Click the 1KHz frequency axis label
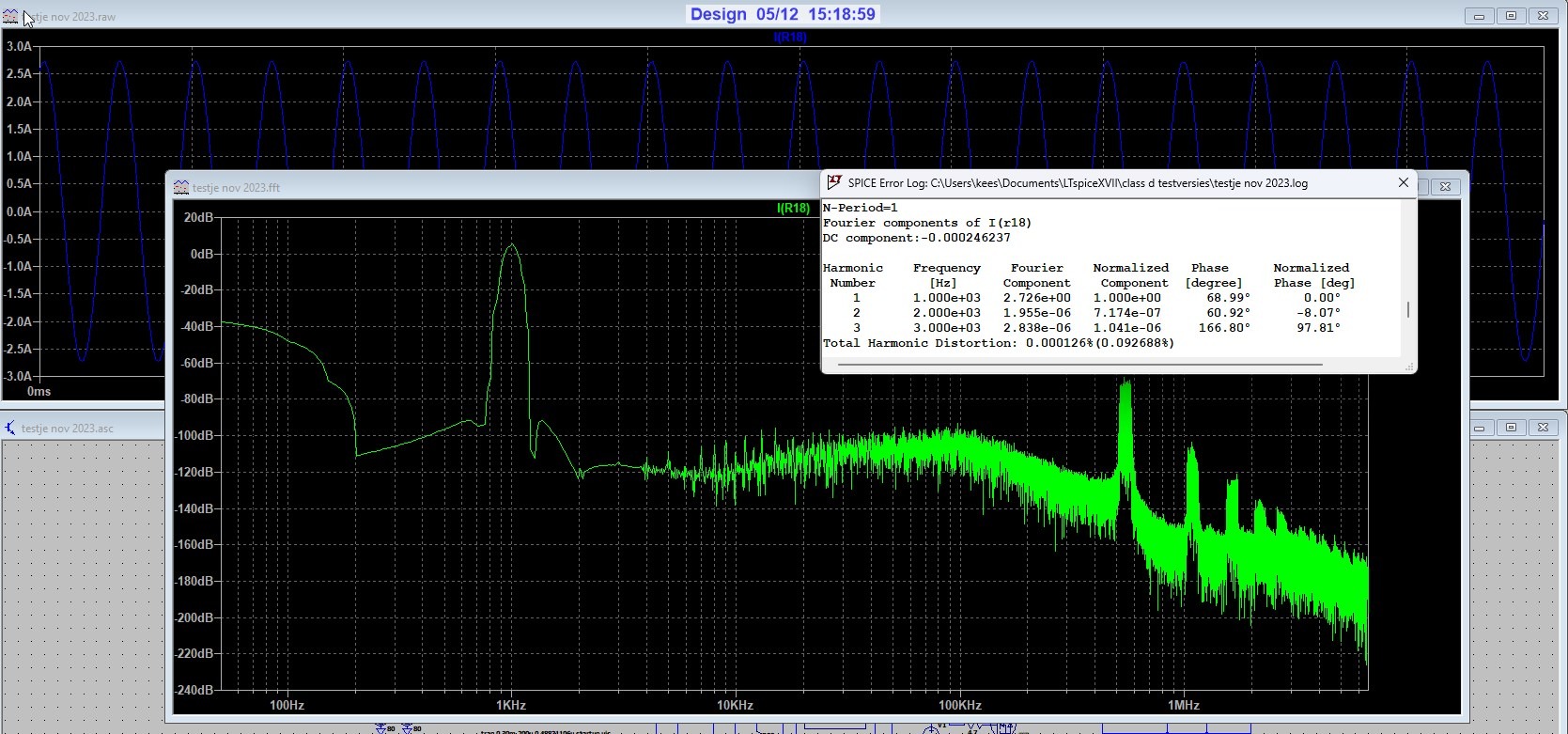The height and width of the screenshot is (734, 1568). point(511,705)
